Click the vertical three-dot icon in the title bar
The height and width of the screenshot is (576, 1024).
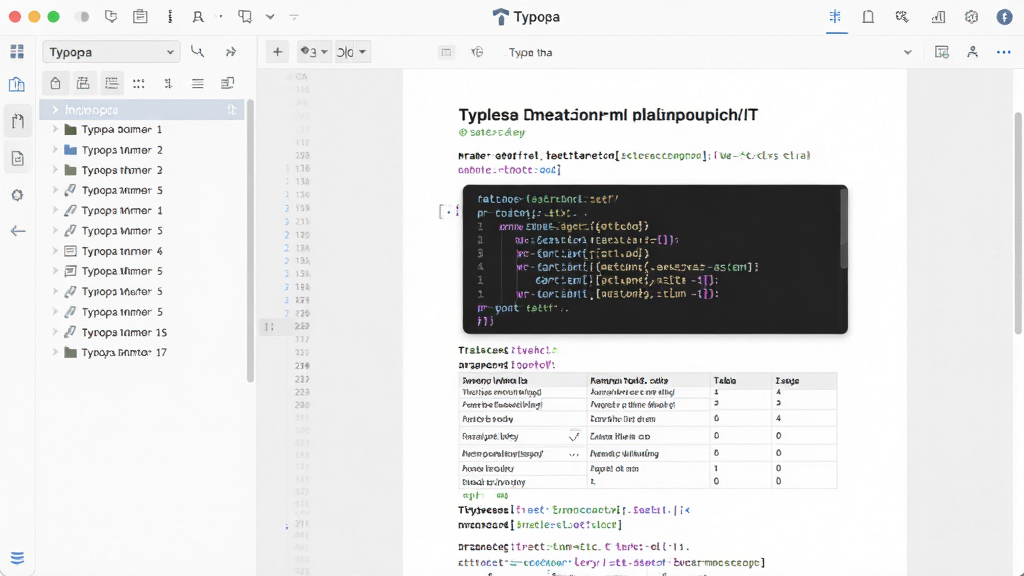(x=170, y=17)
